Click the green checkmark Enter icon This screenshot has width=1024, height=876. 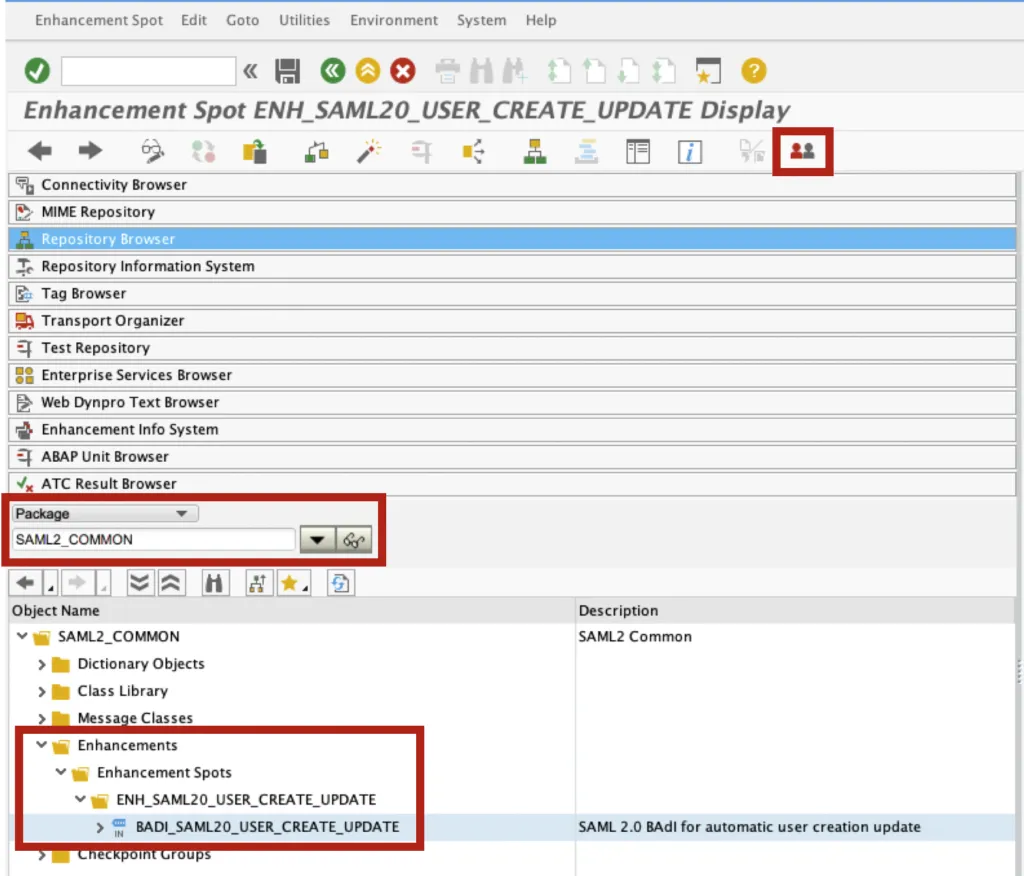(x=37, y=71)
